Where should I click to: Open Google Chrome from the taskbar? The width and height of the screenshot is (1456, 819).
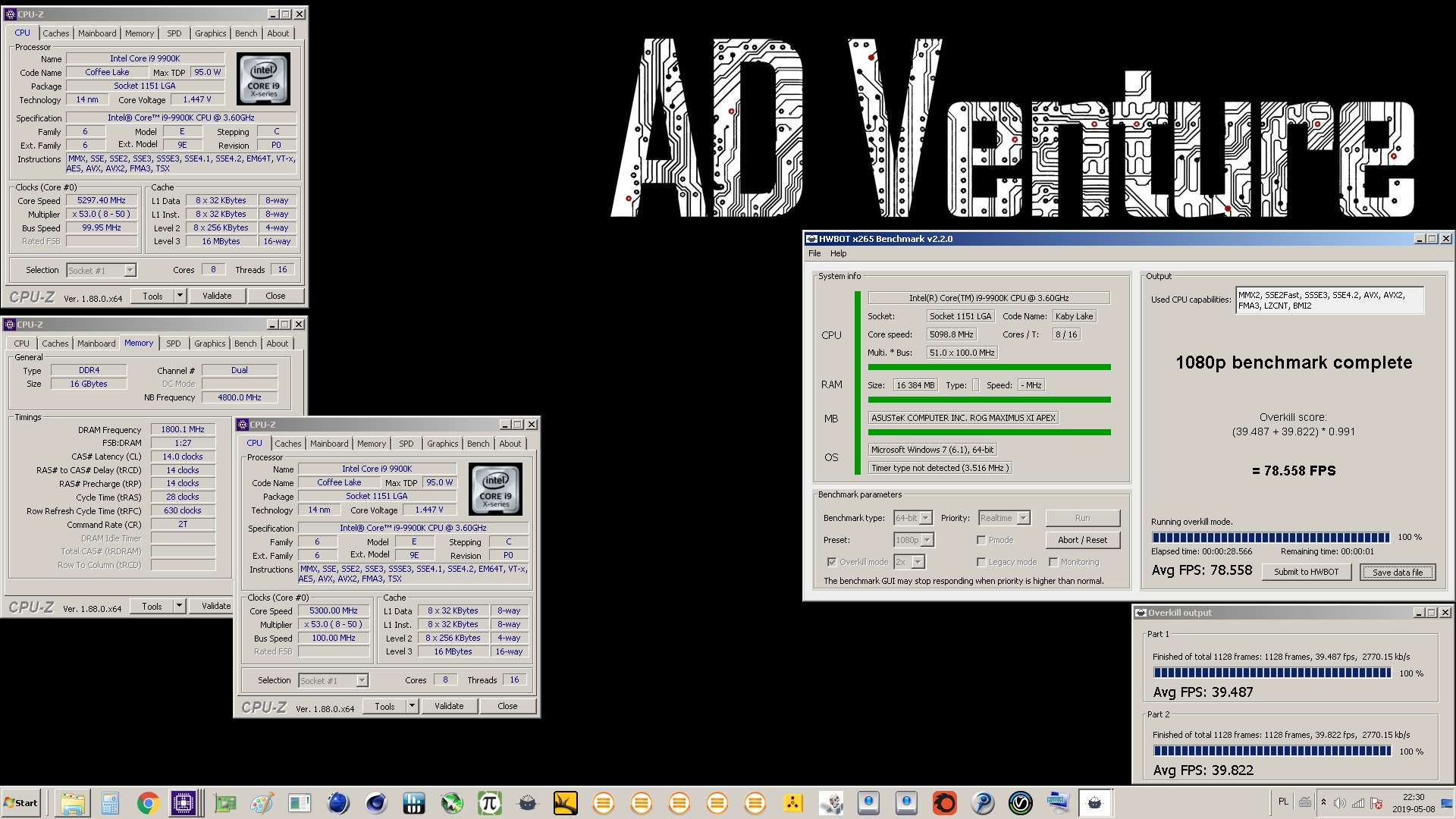pos(148,803)
